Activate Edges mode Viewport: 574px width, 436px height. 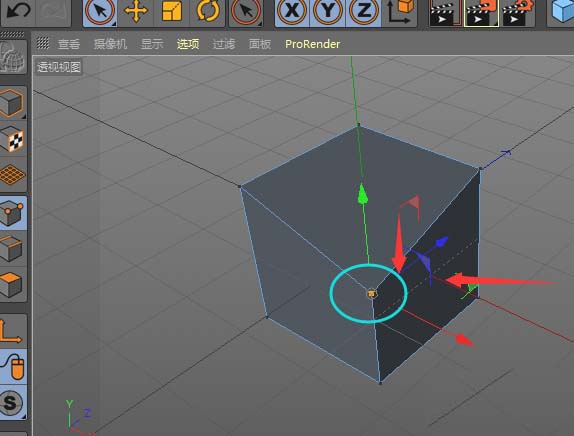pyautogui.click(x=13, y=249)
